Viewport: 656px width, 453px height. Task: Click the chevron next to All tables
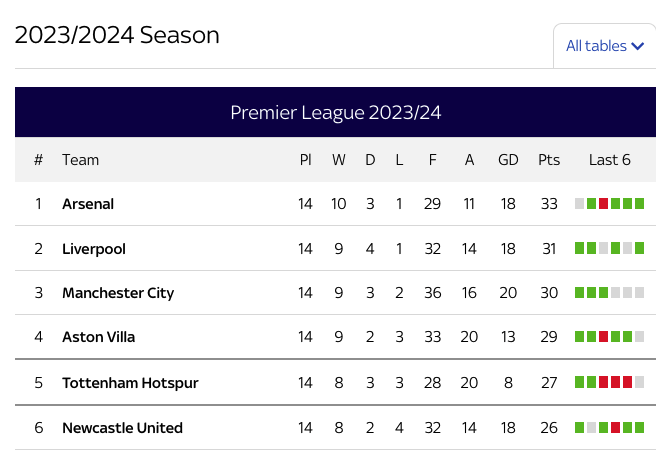click(638, 46)
